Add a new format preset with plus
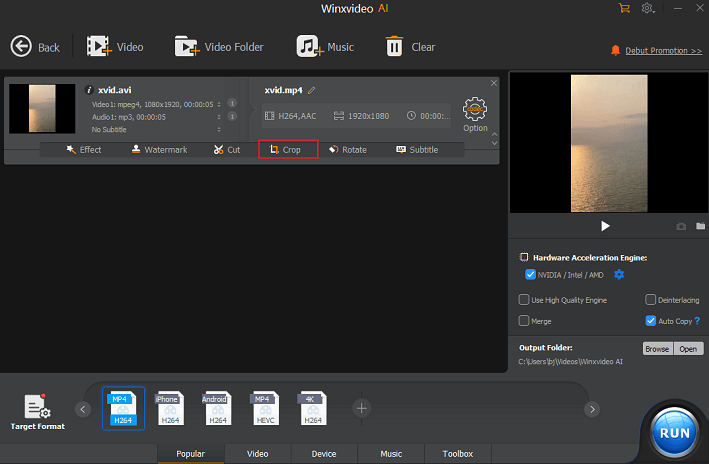The width and height of the screenshot is (709, 464). (x=361, y=409)
